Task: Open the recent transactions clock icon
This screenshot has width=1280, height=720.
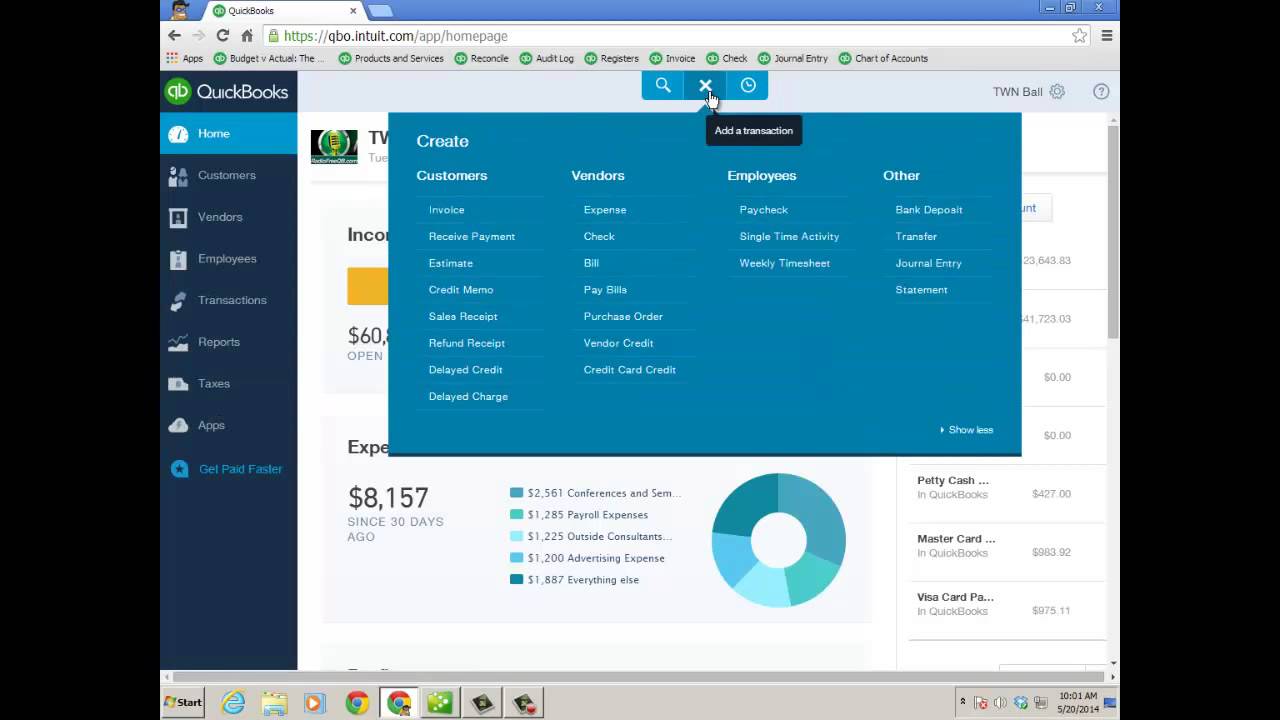Action: [x=748, y=86]
